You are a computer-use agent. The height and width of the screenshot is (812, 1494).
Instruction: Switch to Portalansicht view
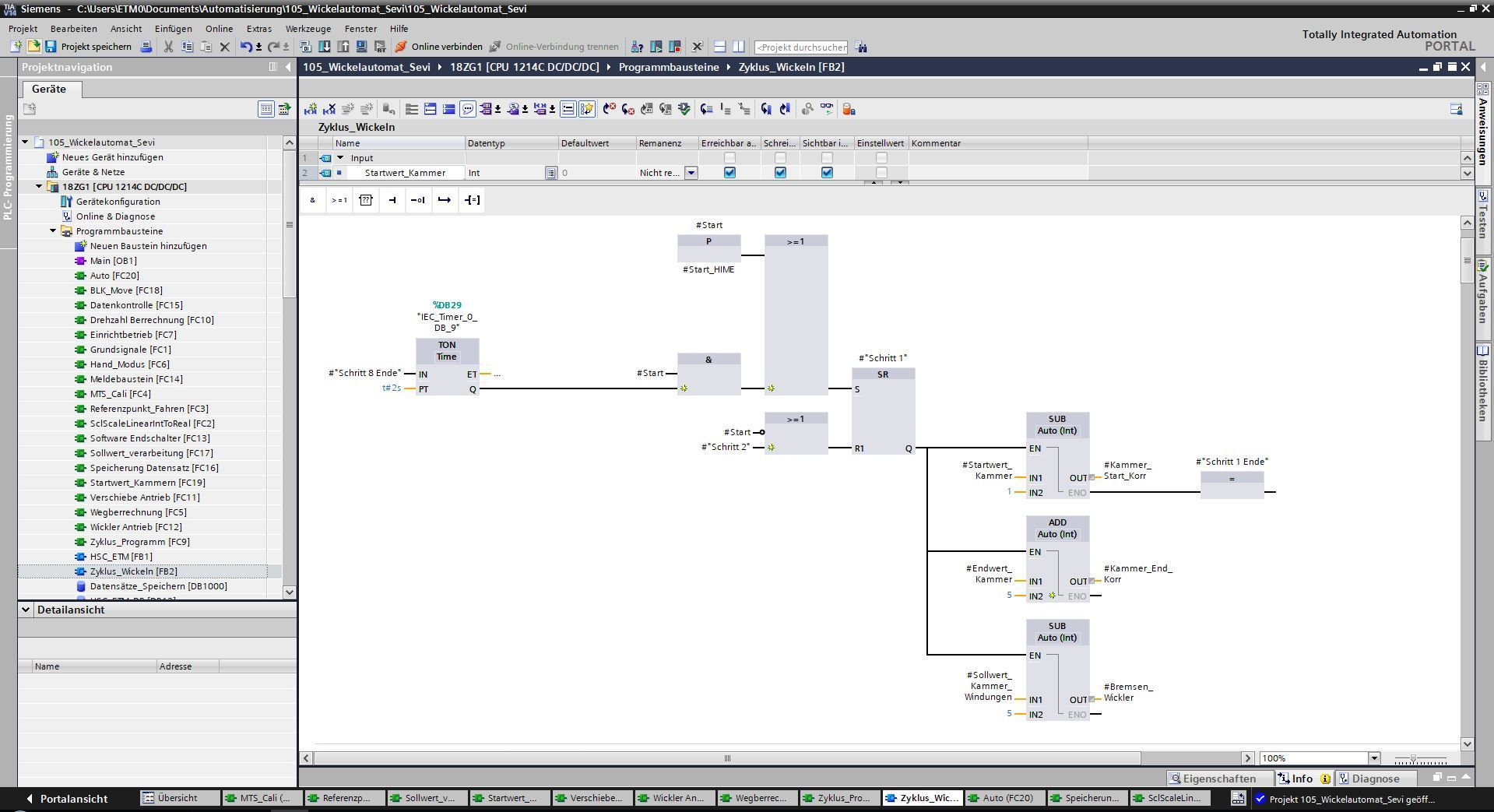(67, 798)
